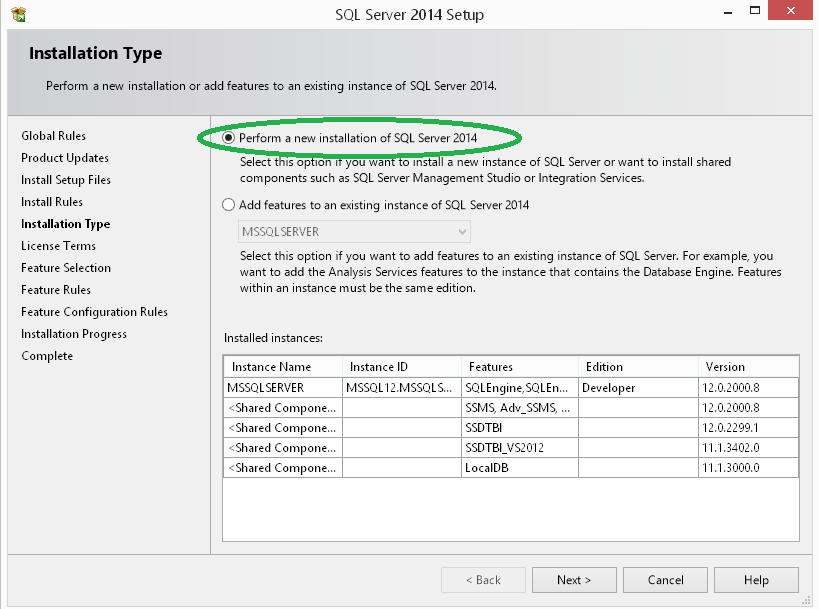Choose the new installation radio option
Screen dimensions: 819x609
228,139
